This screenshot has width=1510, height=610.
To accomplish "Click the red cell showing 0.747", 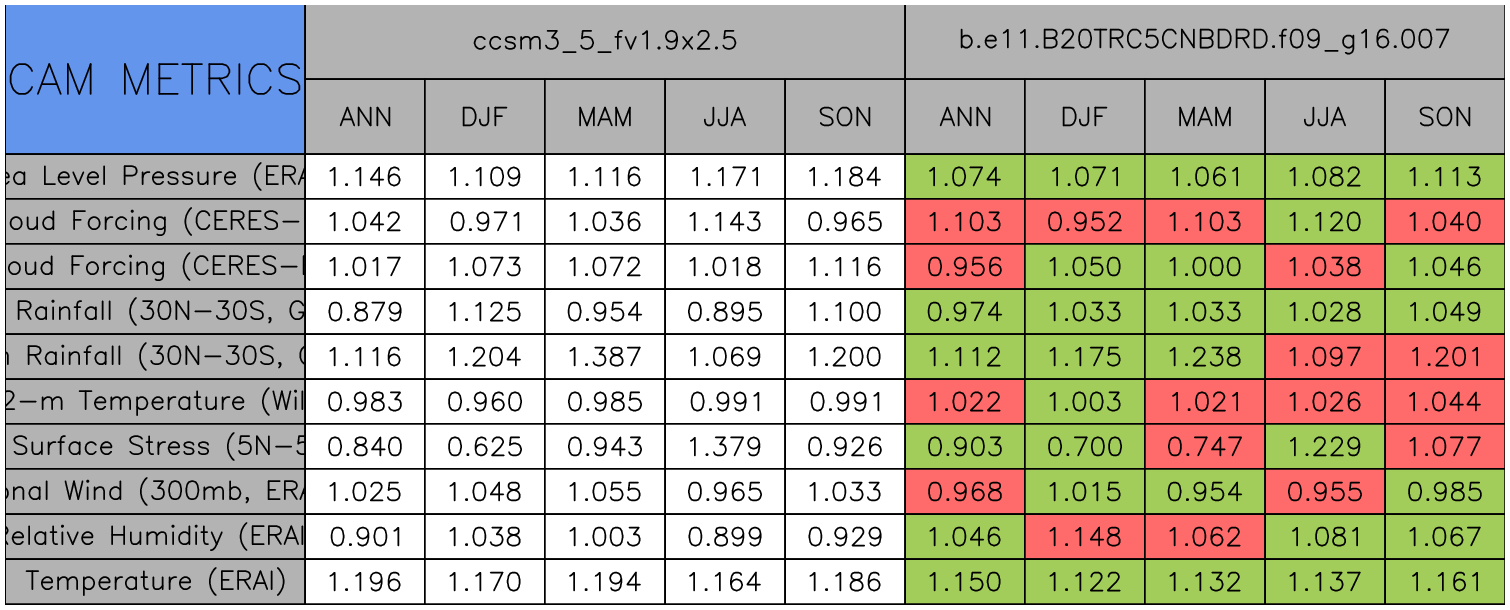I will tap(1204, 447).
